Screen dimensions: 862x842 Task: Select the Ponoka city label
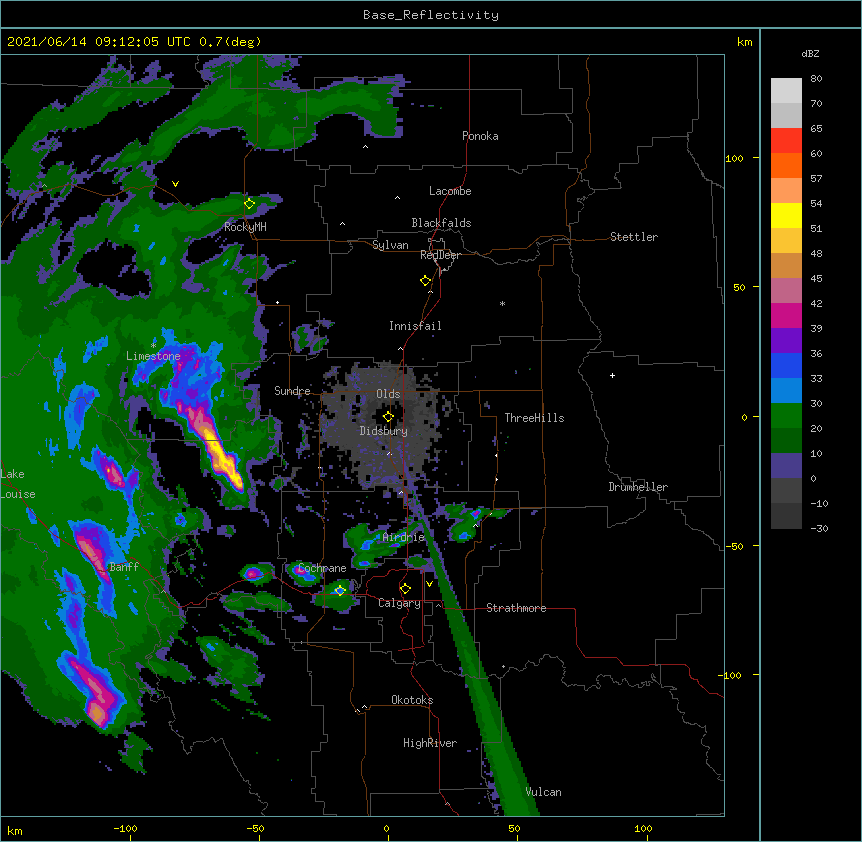click(480, 136)
